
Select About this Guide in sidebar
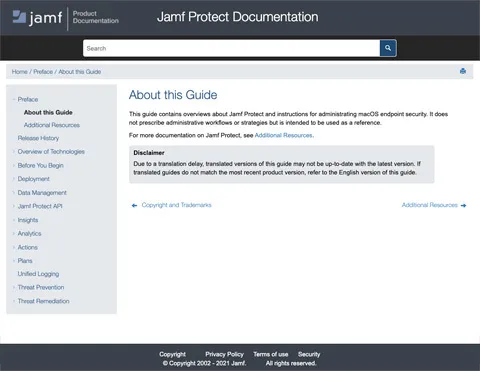click(48, 112)
